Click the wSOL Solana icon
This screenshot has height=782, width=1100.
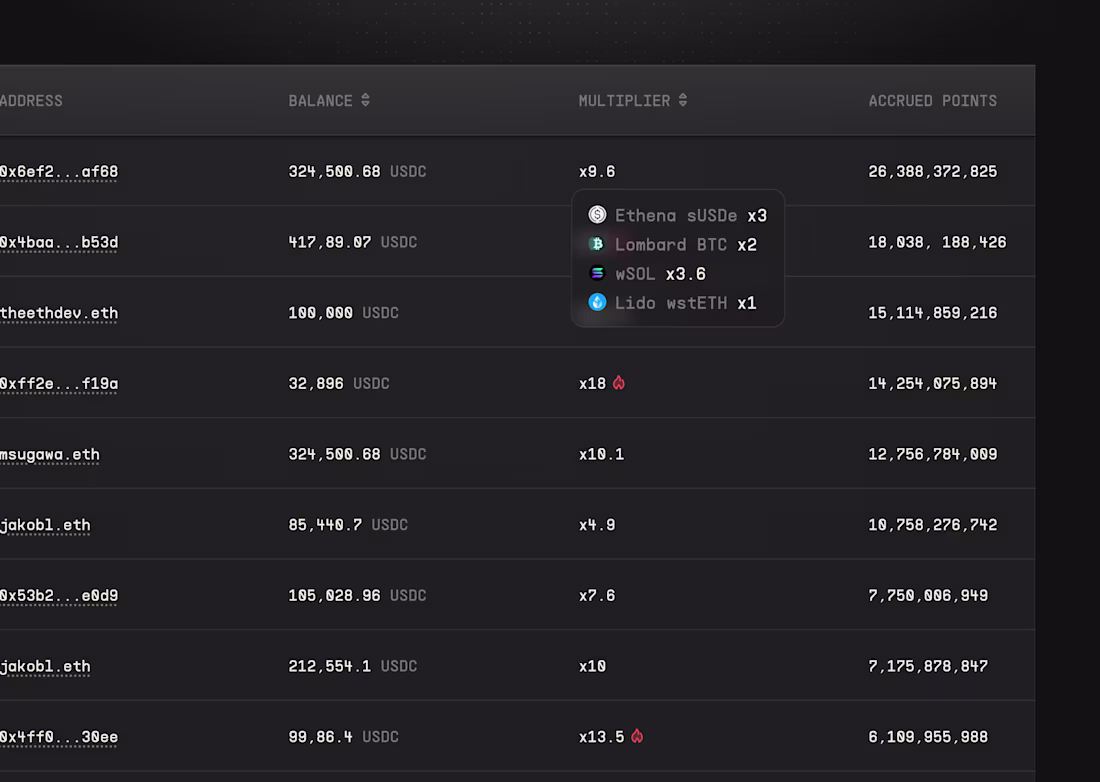coord(597,274)
